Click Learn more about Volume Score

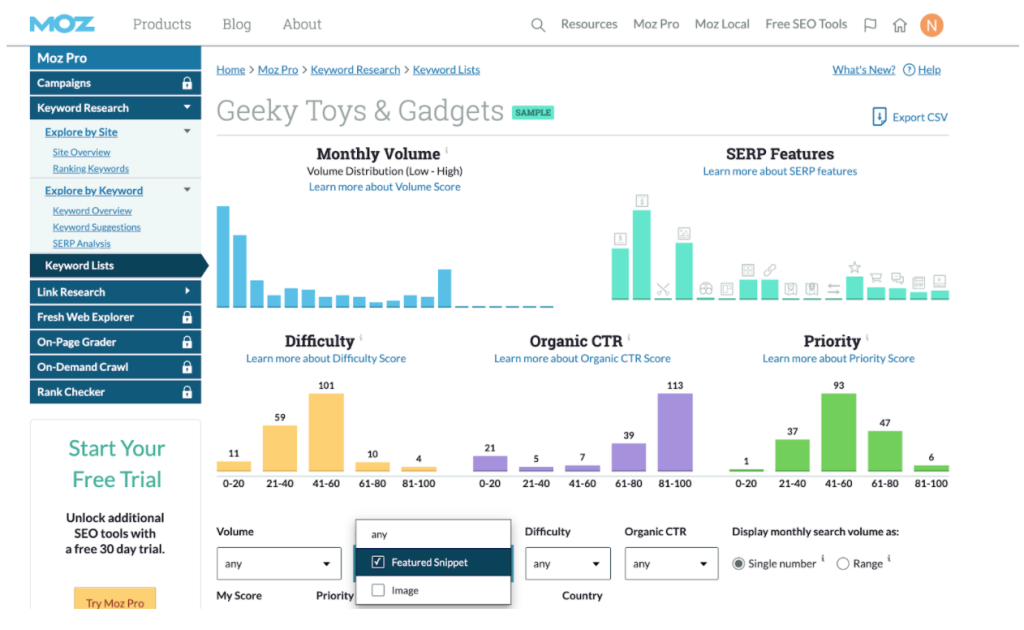click(385, 187)
